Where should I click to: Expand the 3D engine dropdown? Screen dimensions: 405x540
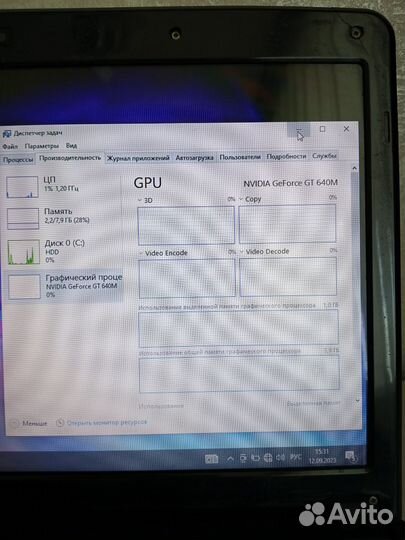[140, 200]
